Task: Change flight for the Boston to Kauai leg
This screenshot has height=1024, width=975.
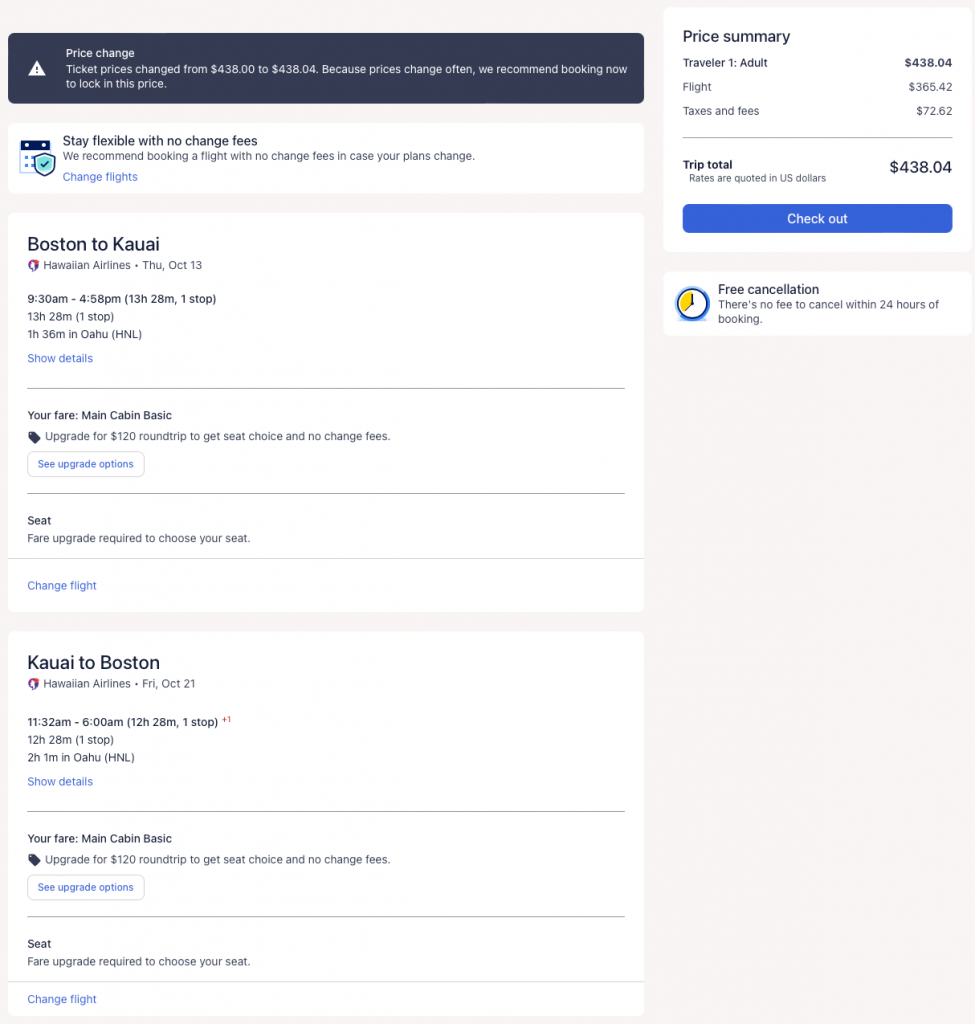Action: click(x=62, y=586)
